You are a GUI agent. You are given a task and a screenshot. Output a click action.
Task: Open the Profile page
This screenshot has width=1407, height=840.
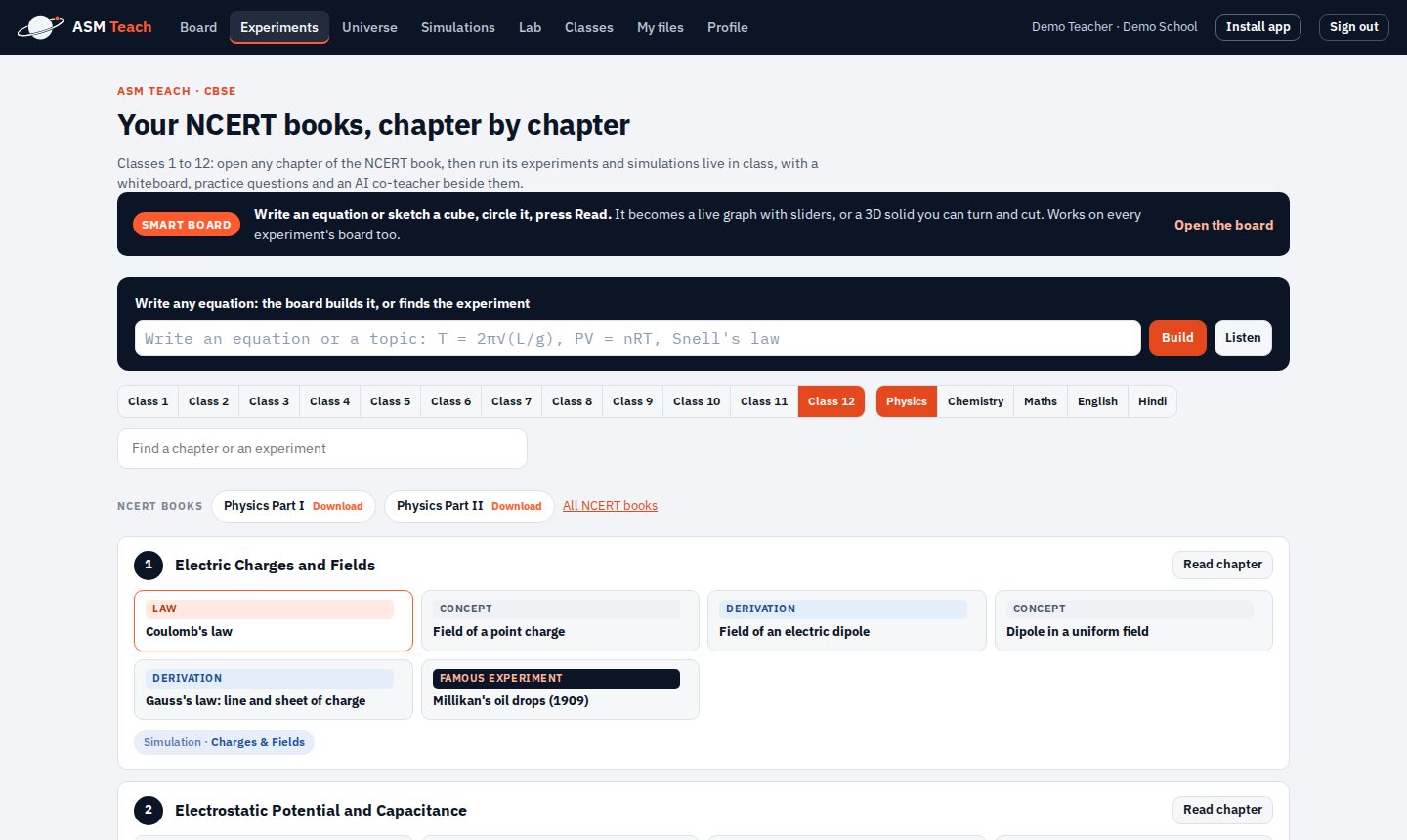[728, 27]
